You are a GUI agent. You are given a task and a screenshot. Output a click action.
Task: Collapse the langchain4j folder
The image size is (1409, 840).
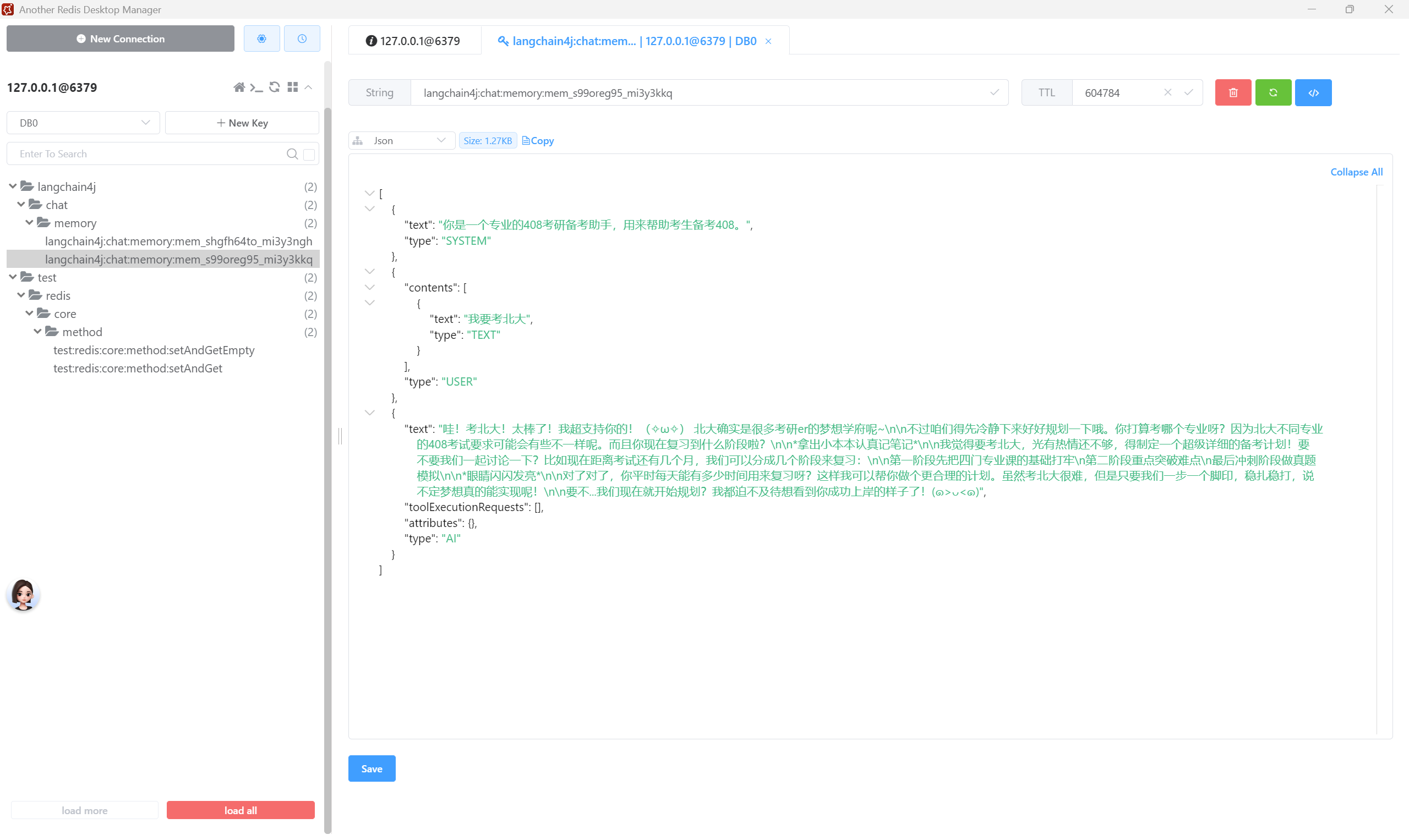coord(13,186)
